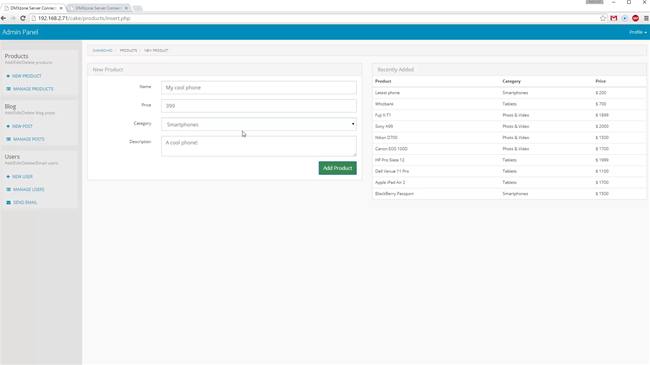Viewport: 650px width, 365px height.
Task: Click plus icon beside New Post
Action: click(8, 126)
